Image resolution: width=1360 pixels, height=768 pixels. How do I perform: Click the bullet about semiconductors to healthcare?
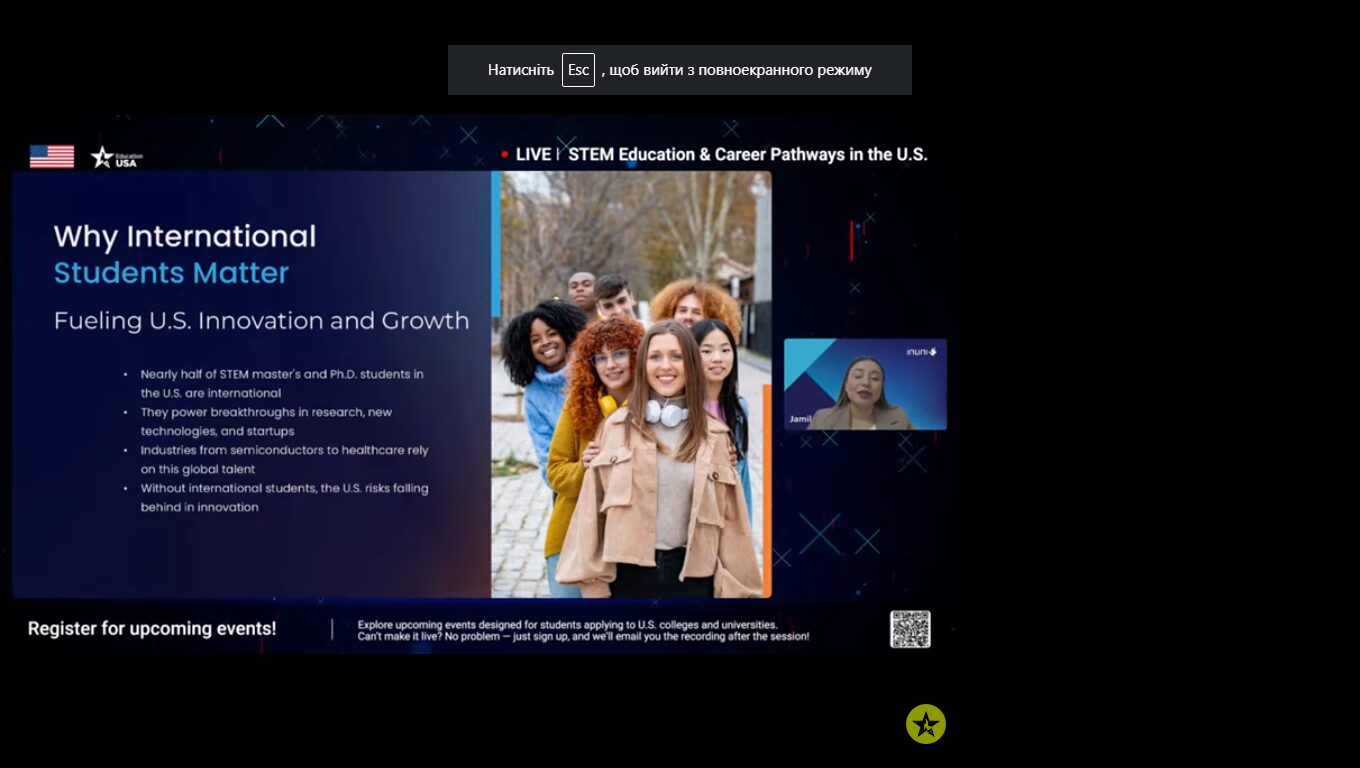tap(284, 460)
